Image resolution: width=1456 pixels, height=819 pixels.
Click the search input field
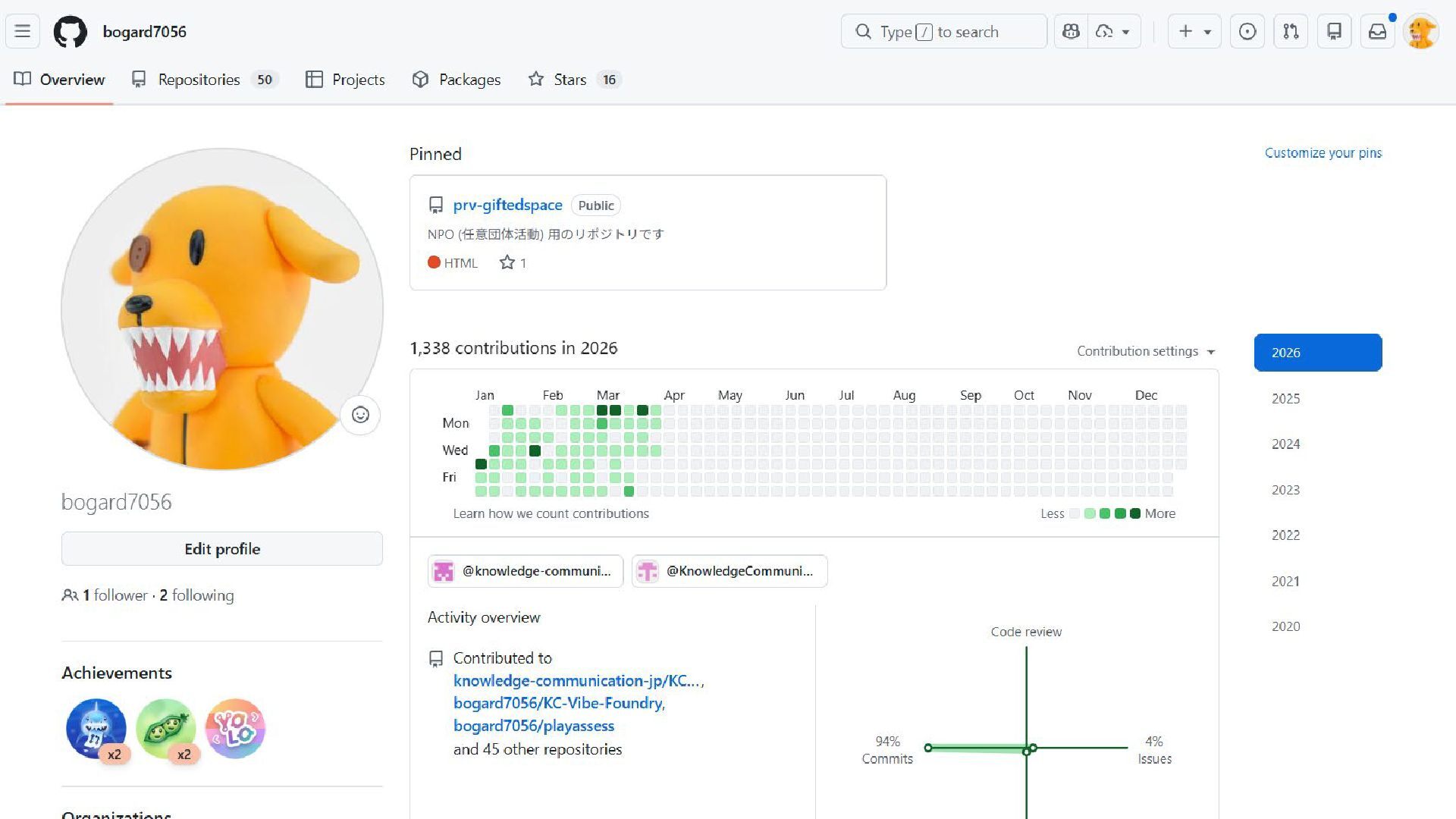tap(943, 32)
